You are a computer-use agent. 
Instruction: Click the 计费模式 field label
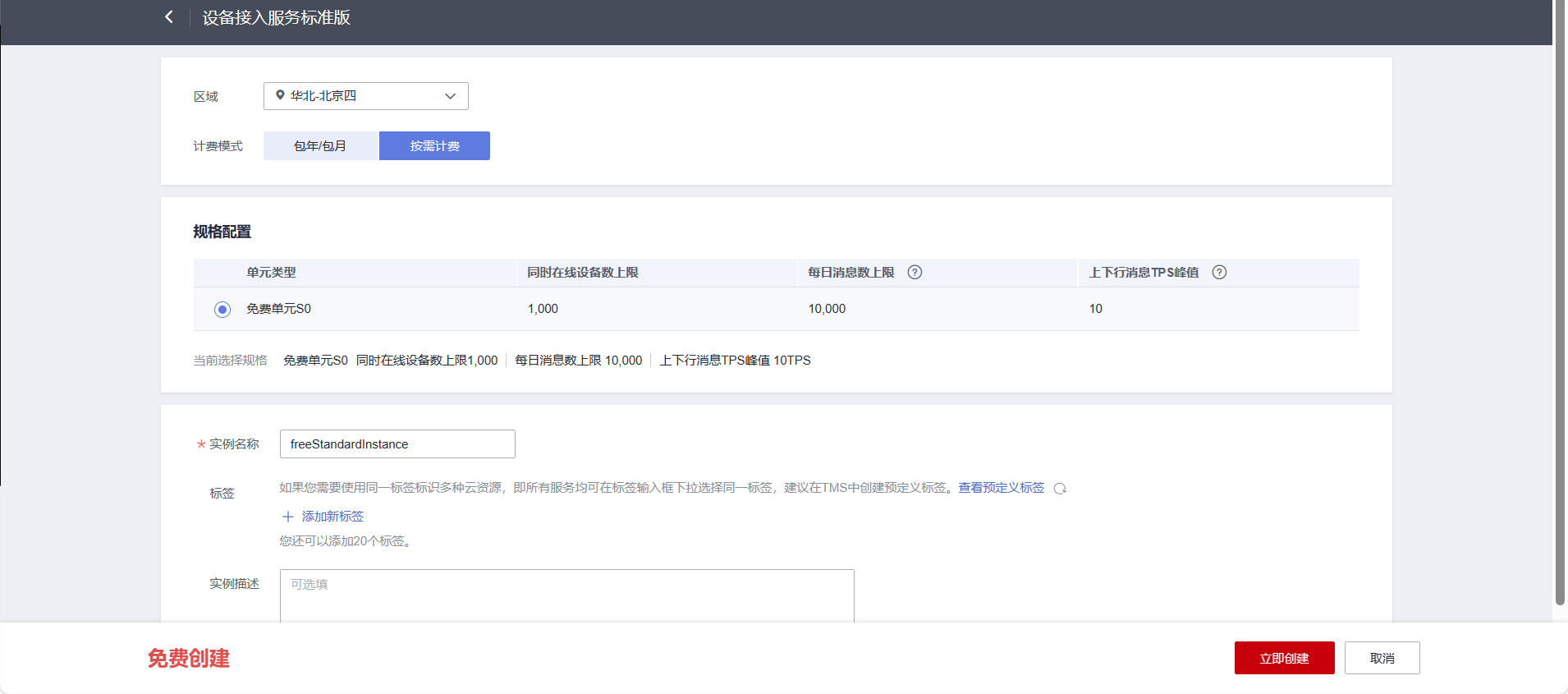pos(218,146)
